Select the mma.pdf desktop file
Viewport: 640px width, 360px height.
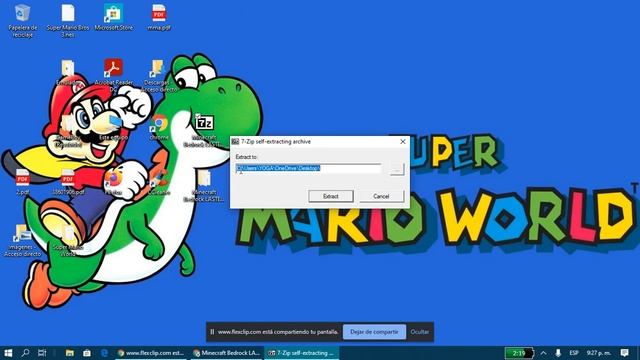[x=159, y=18]
